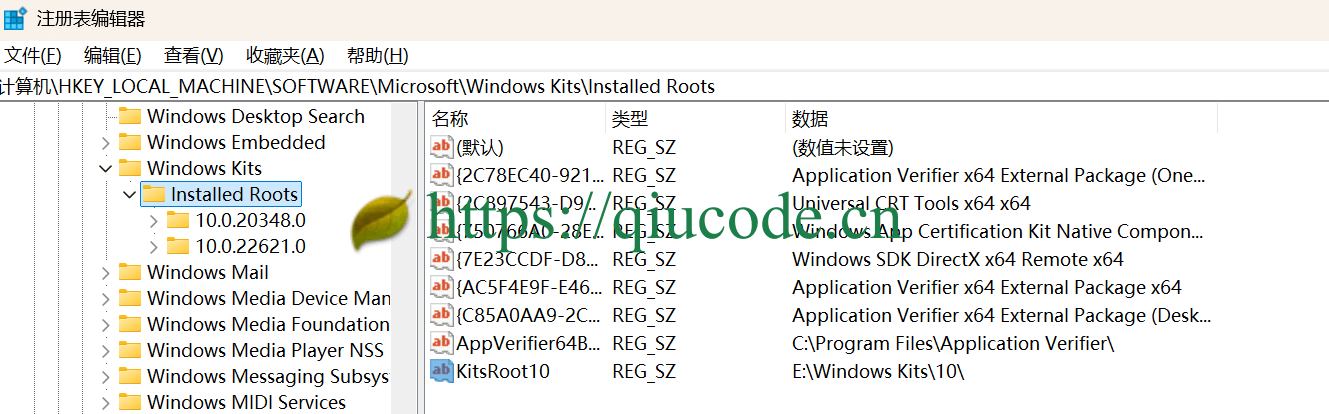Click the Windows Mail folder icon
The height and width of the screenshot is (414, 1329).
click(130, 272)
